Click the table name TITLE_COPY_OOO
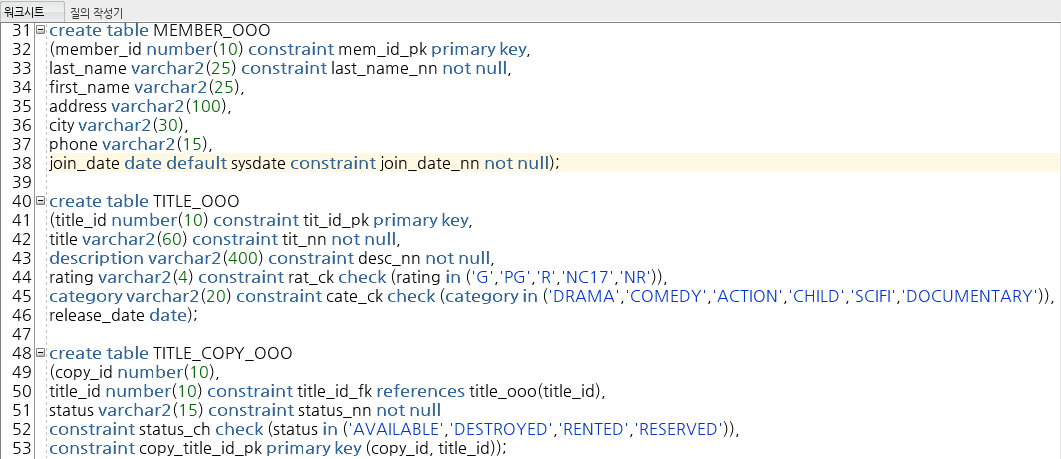This screenshot has height=459, width=1061. pos(223,353)
